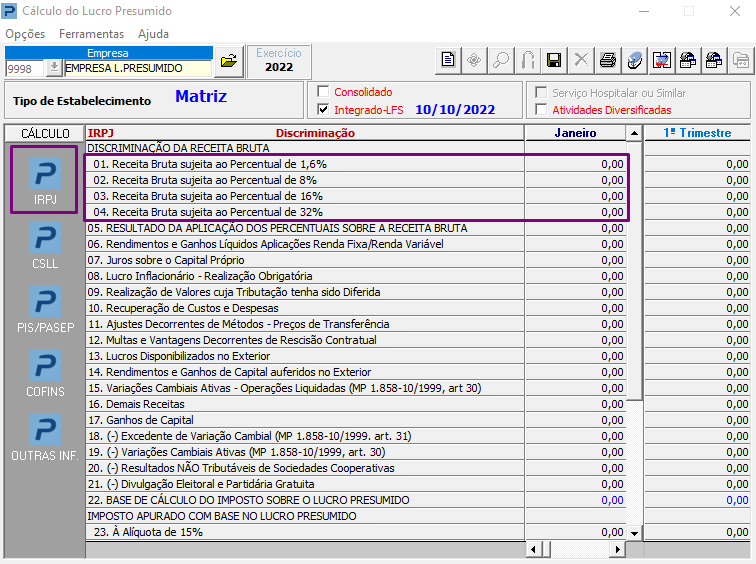756x564 pixels.
Task: Select row 16. Demais Receitas
Action: [305, 404]
